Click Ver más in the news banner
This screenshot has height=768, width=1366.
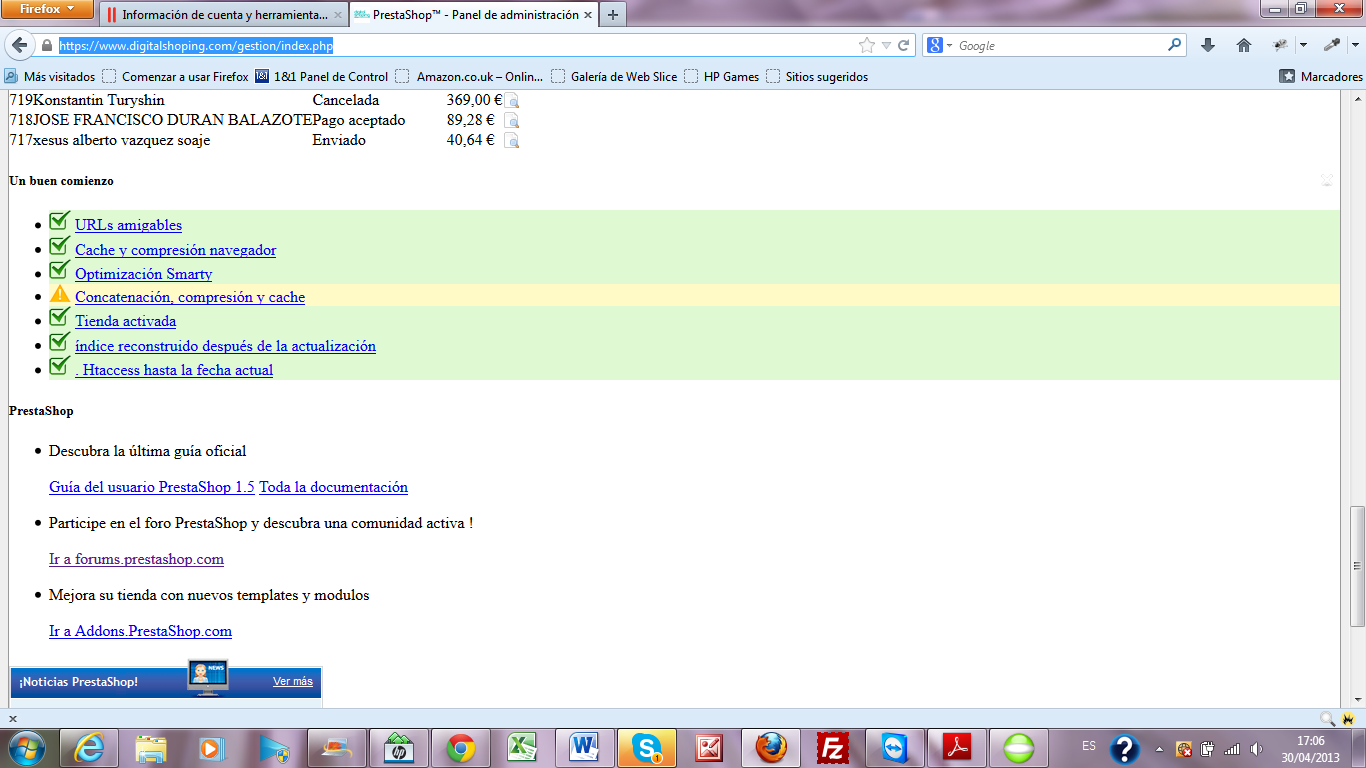[292, 681]
